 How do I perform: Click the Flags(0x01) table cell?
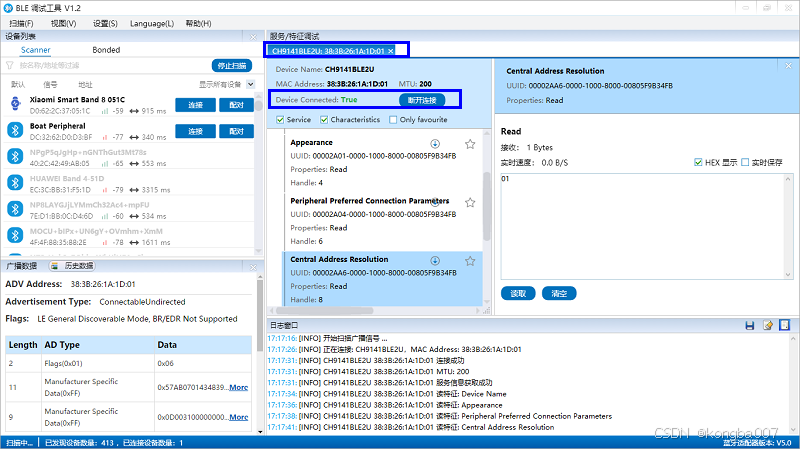click(x=98, y=363)
